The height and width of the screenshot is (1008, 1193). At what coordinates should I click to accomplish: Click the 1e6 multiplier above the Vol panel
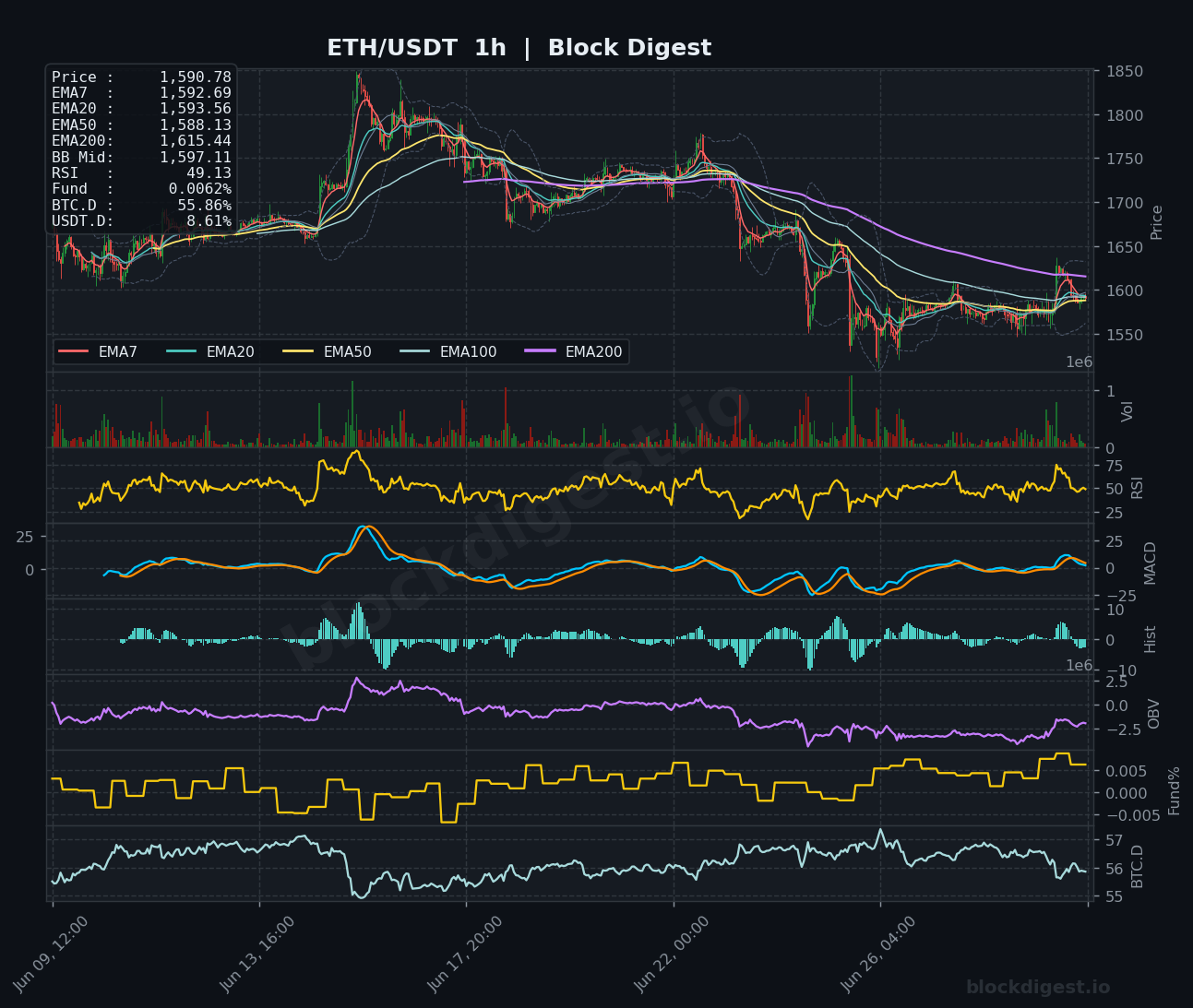(x=1080, y=362)
